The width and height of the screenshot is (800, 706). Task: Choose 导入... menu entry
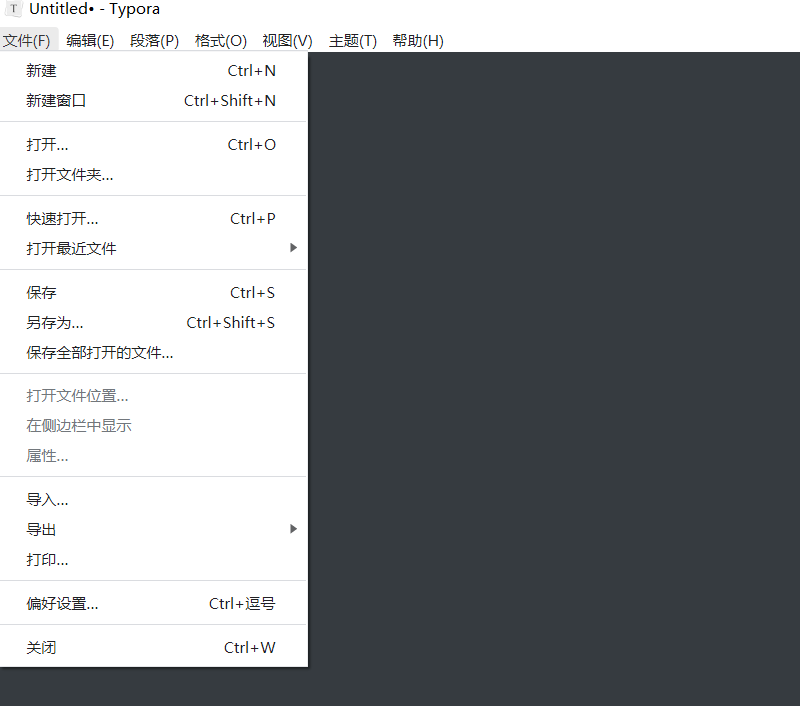(154, 500)
